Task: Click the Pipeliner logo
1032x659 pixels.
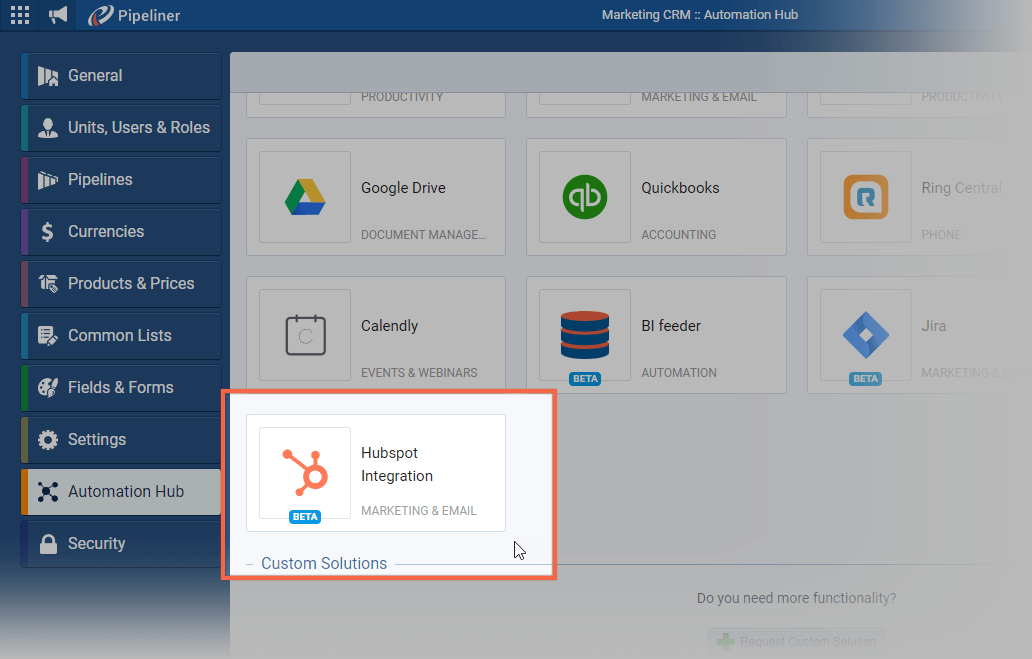Action: point(134,15)
